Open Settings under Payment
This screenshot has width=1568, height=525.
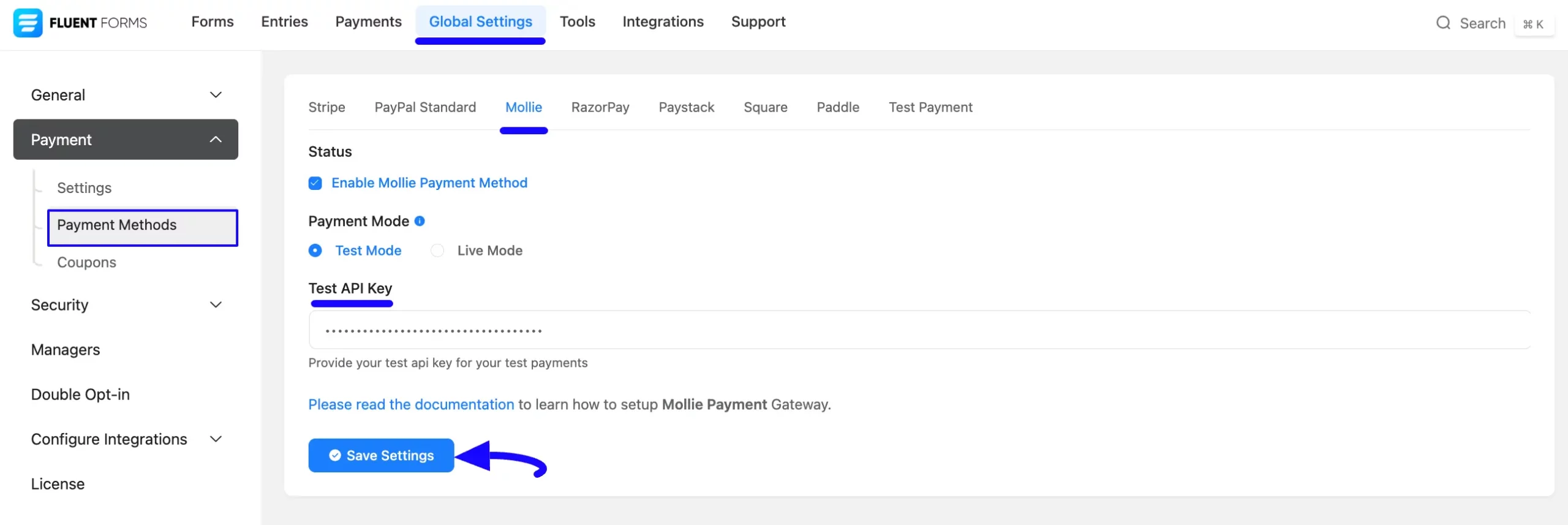pos(85,188)
